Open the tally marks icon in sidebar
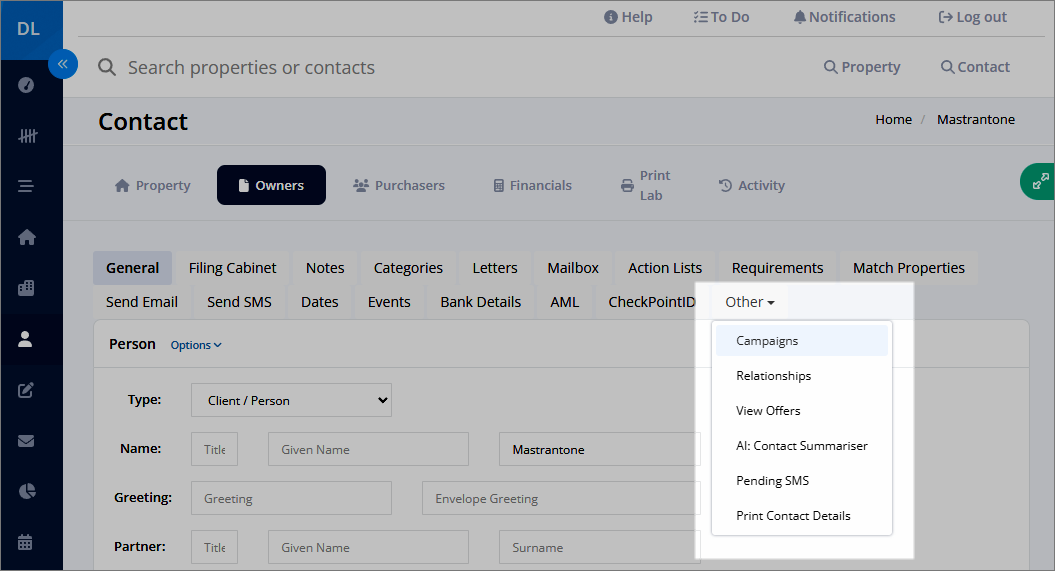 pos(27,136)
